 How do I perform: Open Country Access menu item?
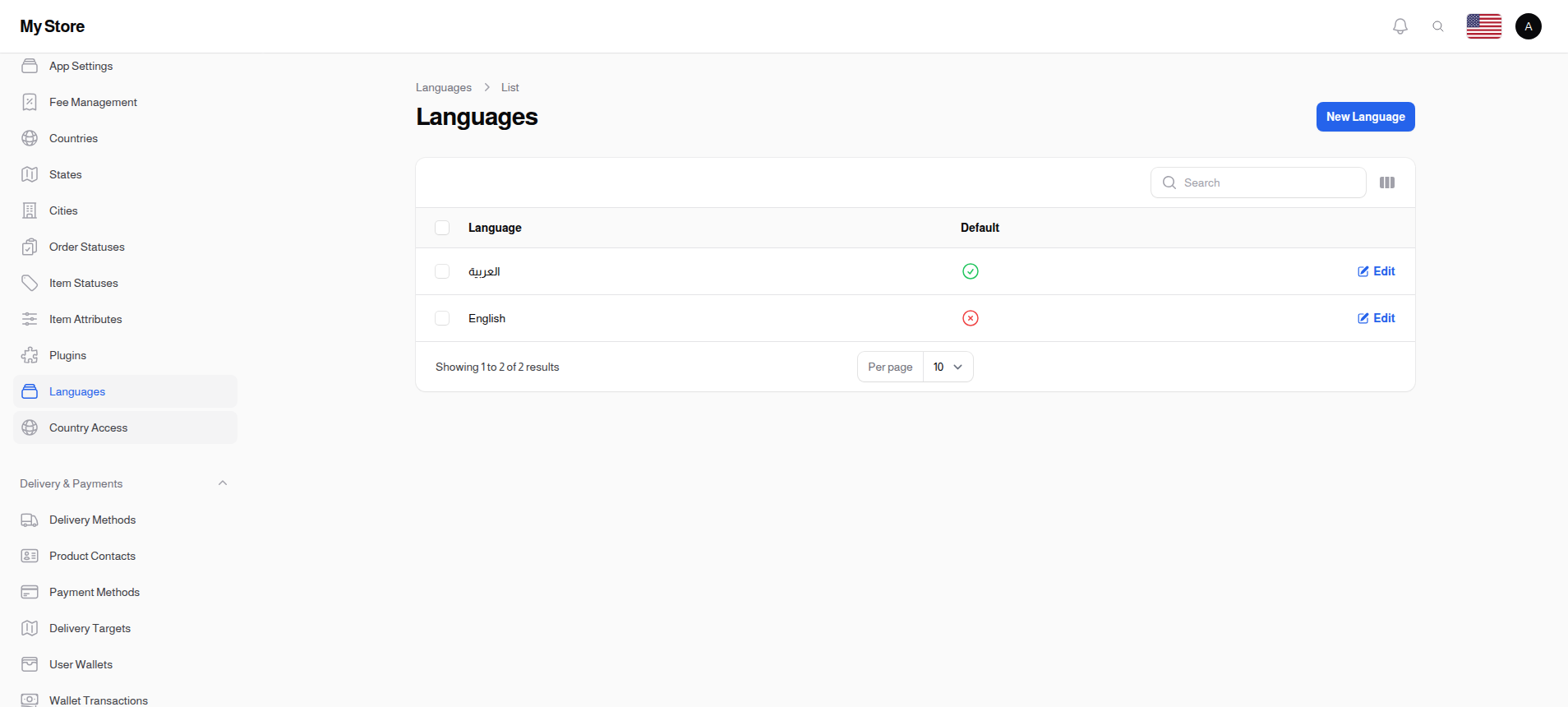click(x=125, y=427)
